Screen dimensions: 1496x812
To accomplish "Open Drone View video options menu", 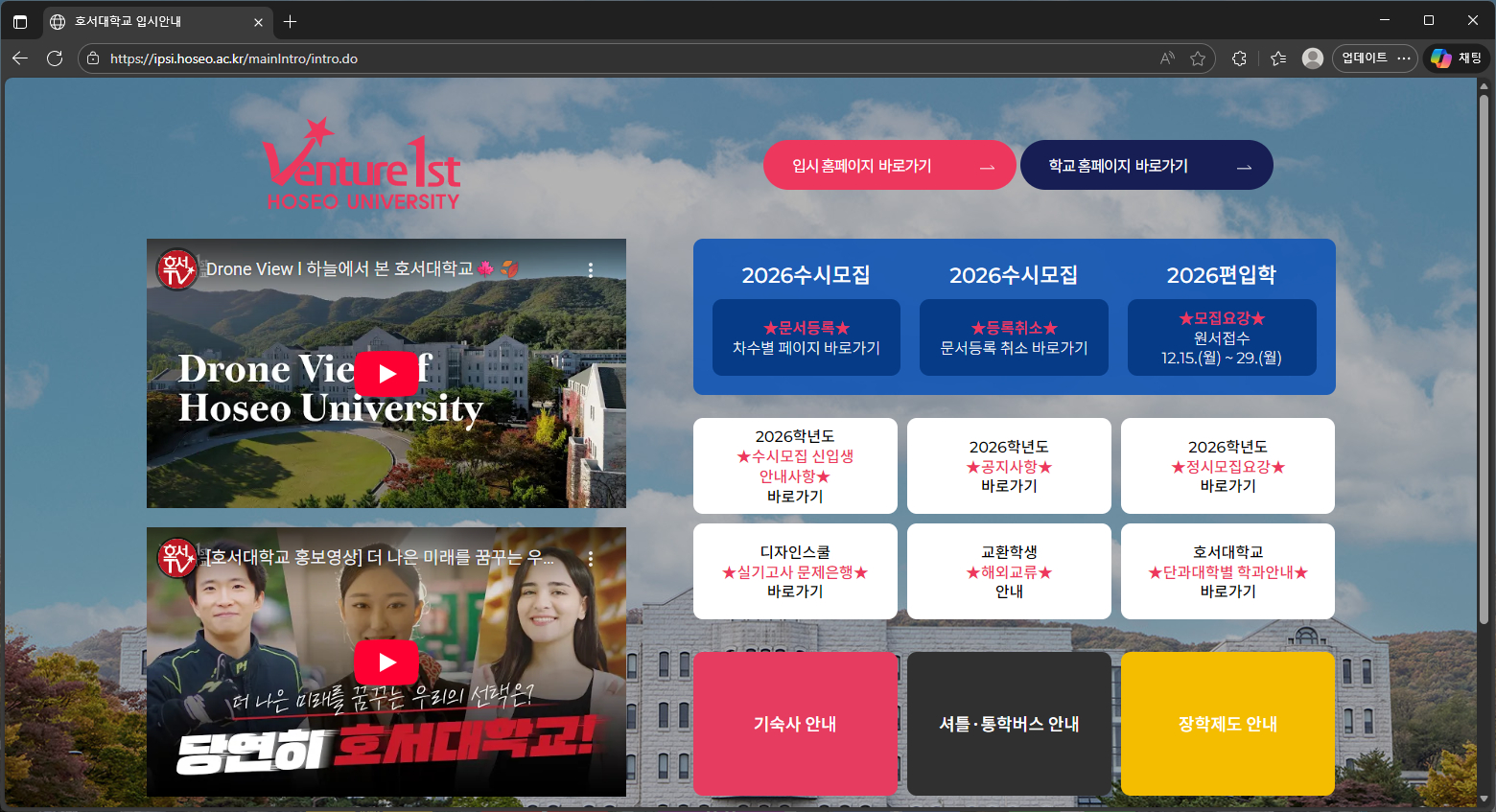I will click(591, 269).
